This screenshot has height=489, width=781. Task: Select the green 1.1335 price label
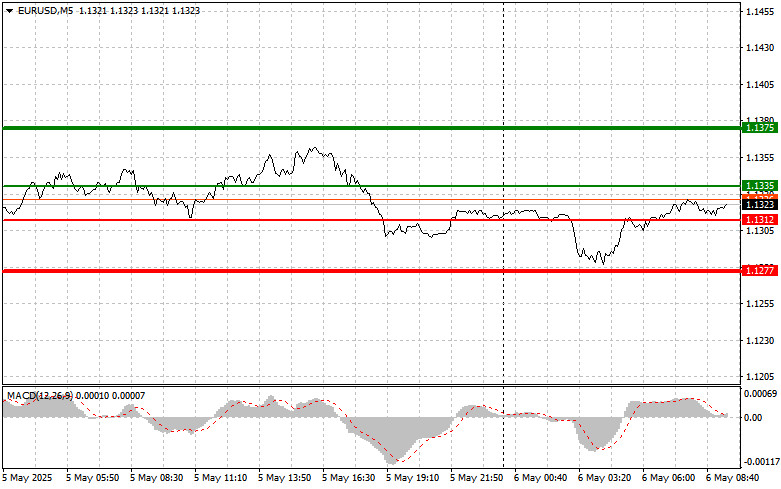tap(760, 186)
